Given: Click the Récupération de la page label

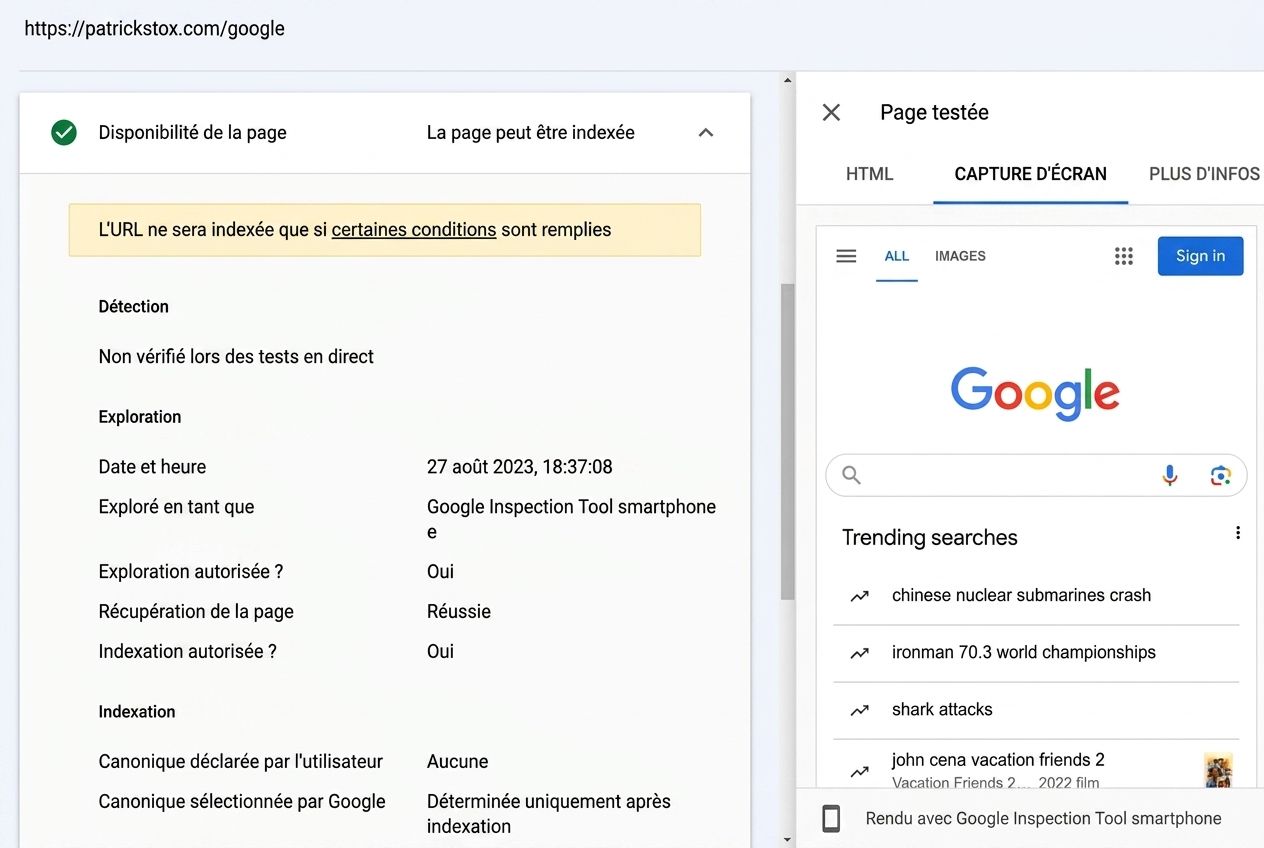Looking at the screenshot, I should click(196, 611).
